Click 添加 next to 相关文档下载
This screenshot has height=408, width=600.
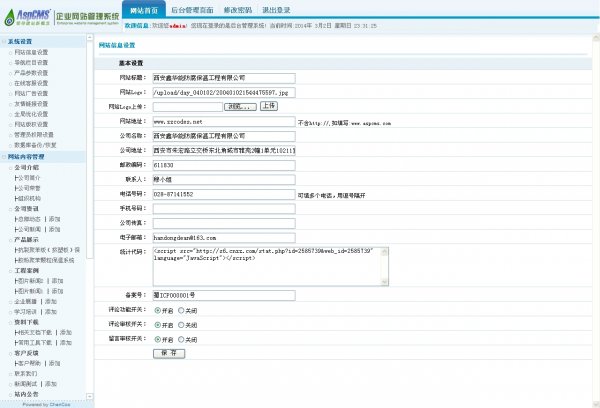(x=65, y=333)
